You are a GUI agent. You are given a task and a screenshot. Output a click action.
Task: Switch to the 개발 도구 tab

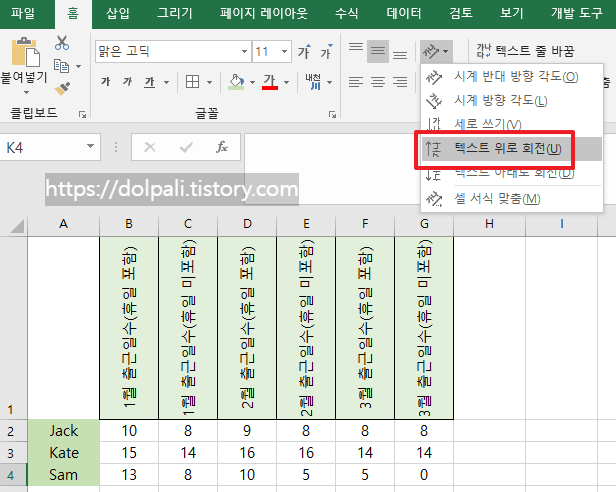[576, 13]
